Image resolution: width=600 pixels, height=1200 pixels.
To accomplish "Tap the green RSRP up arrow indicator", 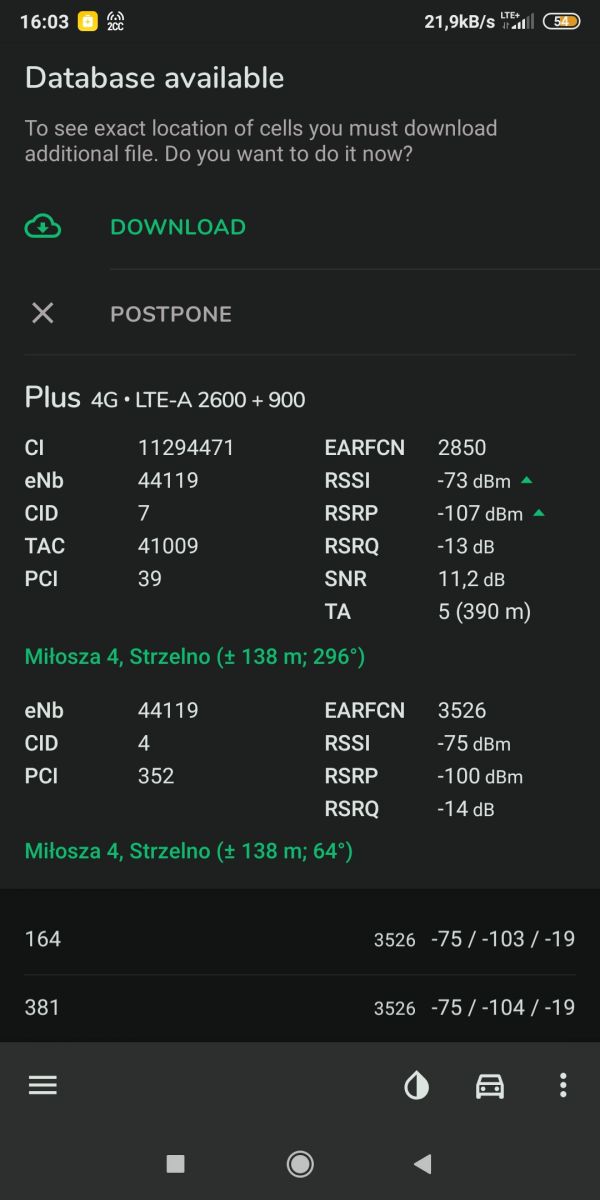I will [539, 514].
